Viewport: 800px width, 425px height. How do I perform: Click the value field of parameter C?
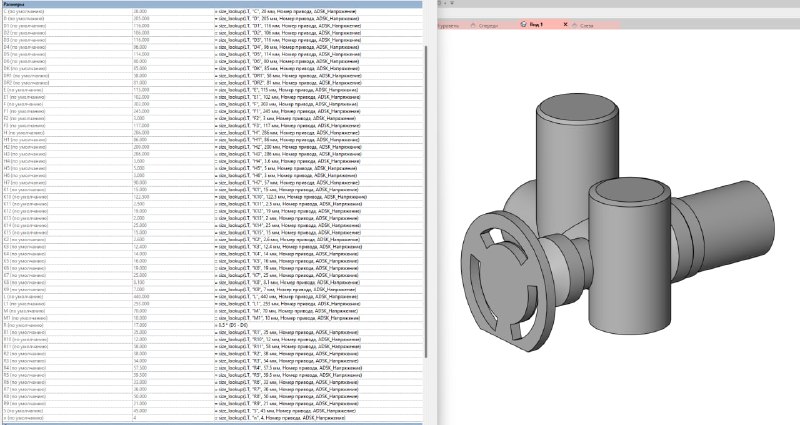click(x=172, y=11)
